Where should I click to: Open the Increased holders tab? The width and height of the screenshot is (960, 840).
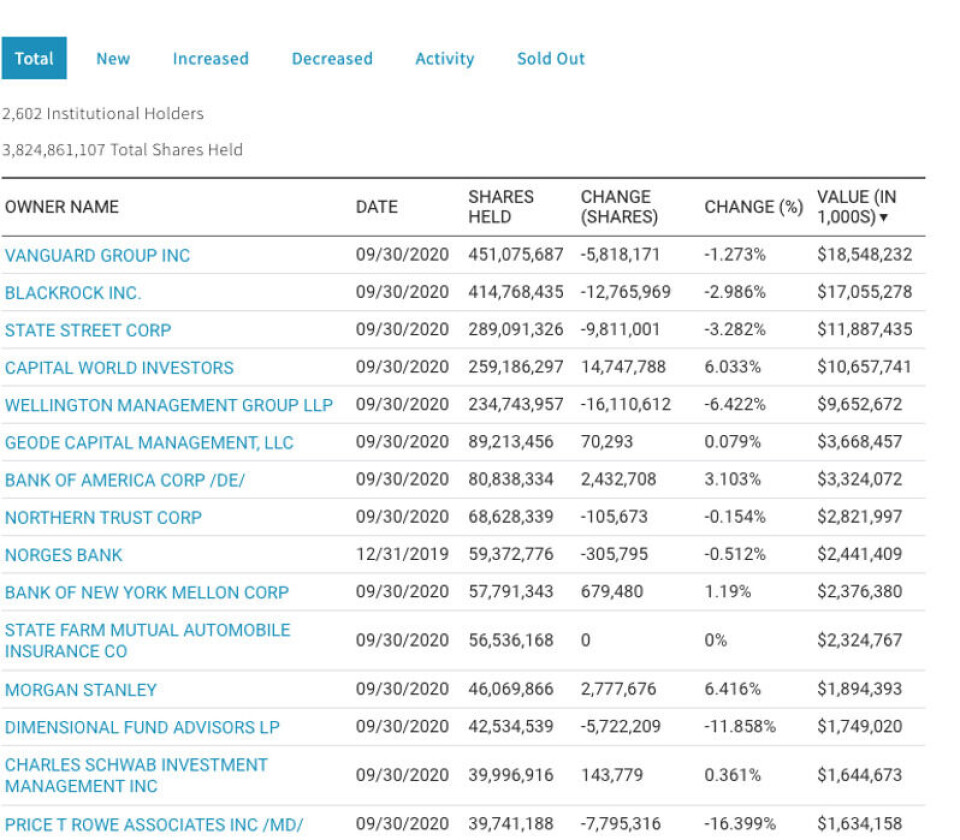pos(210,59)
